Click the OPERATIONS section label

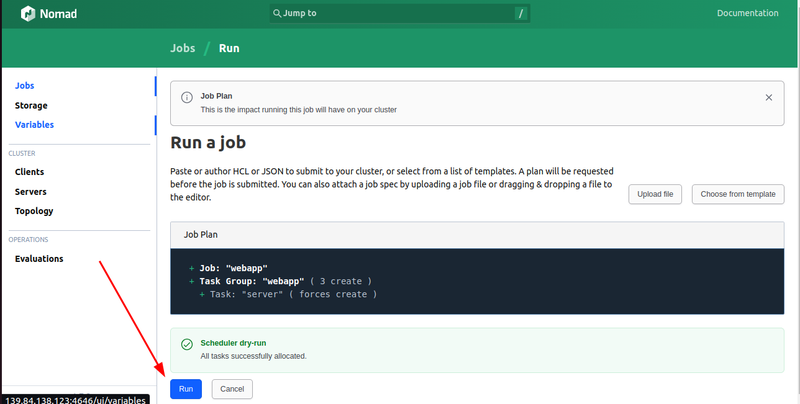click(29, 240)
